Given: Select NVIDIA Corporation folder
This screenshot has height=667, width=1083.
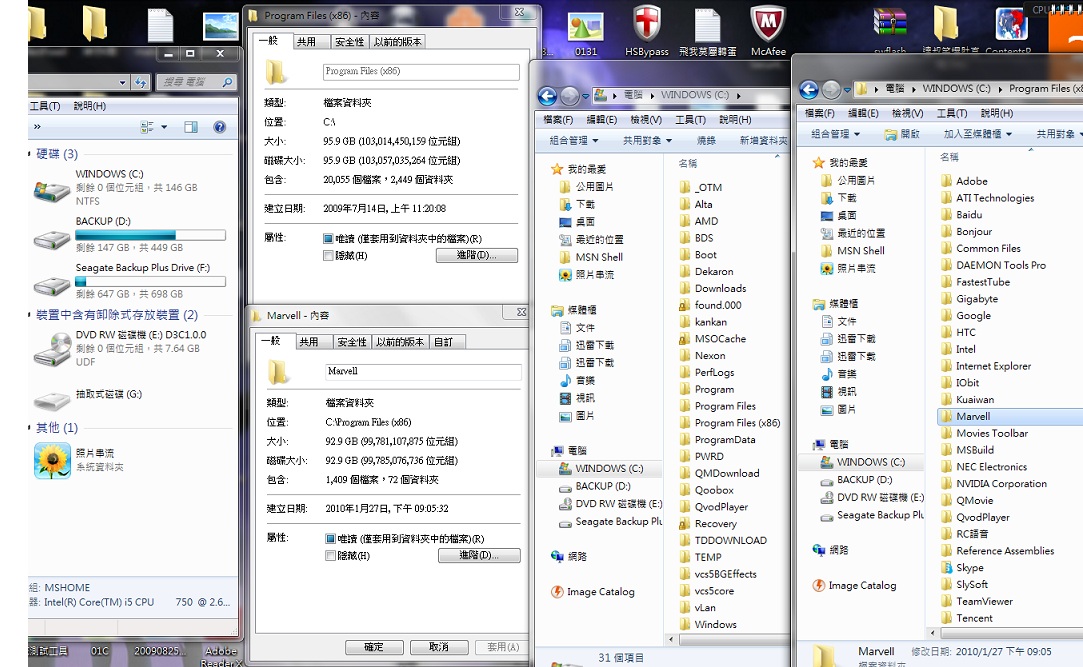Looking at the screenshot, I should pos(993,483).
